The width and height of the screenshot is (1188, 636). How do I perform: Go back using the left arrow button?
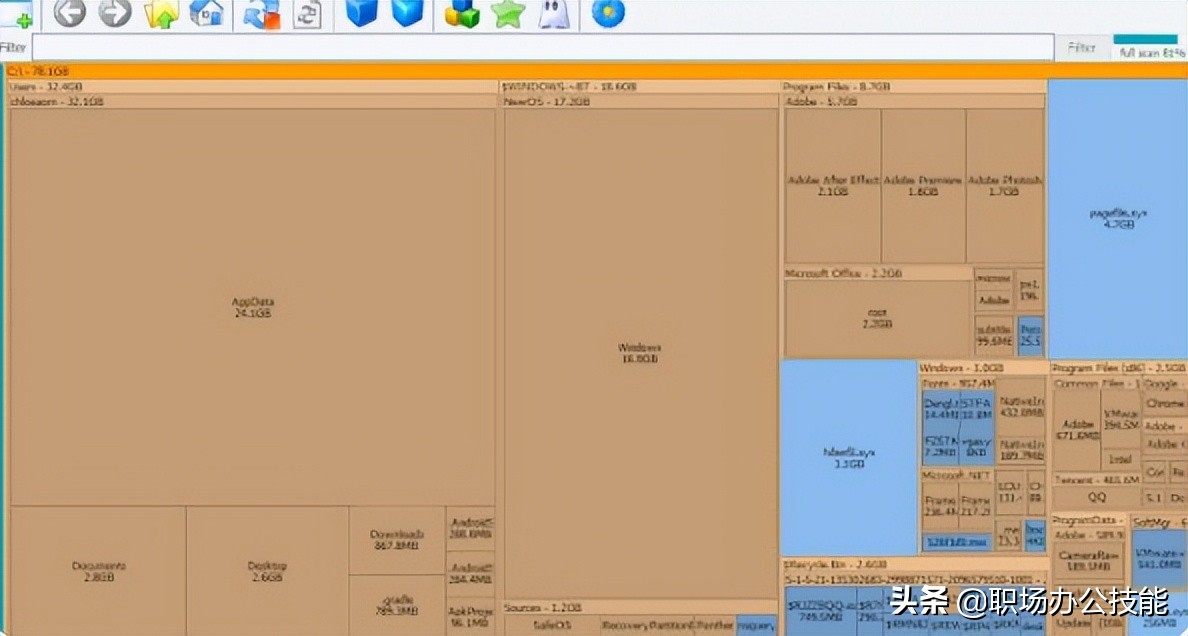[x=69, y=13]
